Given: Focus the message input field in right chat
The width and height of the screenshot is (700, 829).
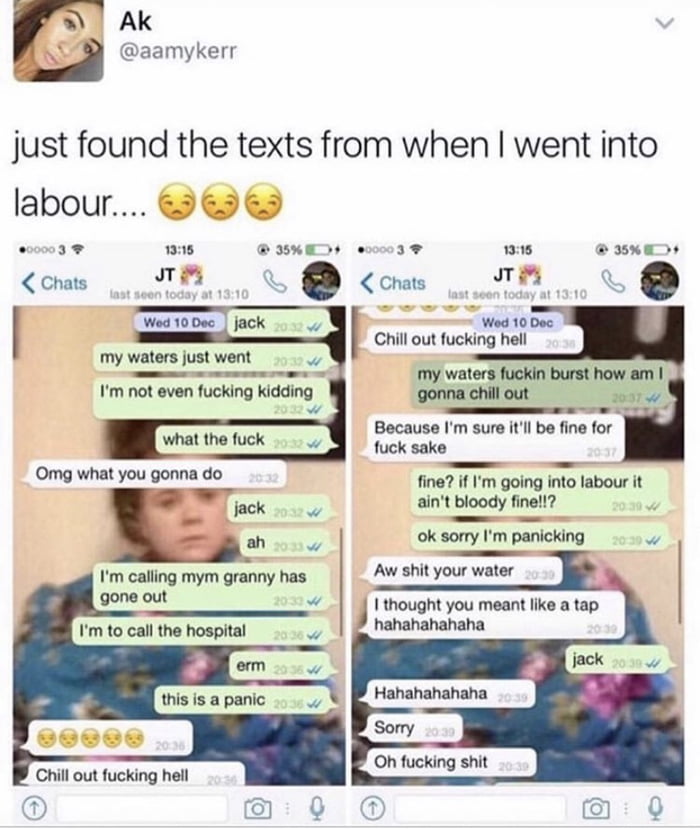Looking at the screenshot, I should click(480, 808).
